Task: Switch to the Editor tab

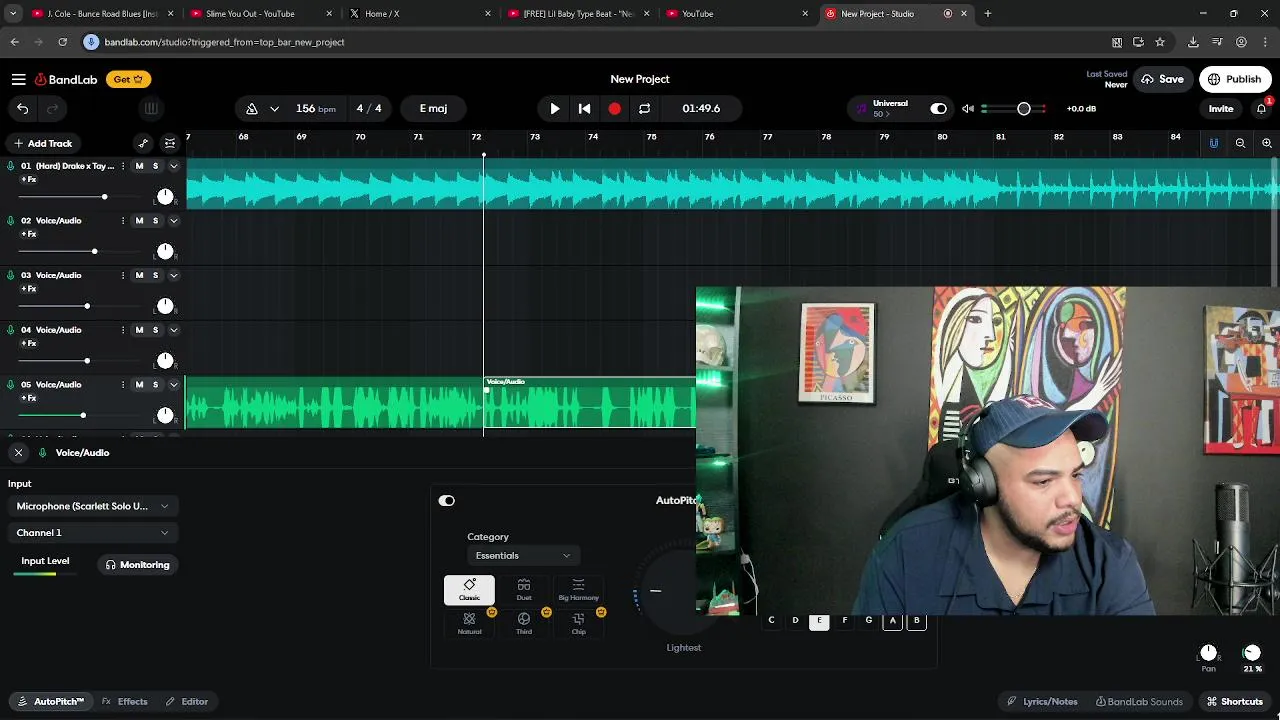Action: coord(187,702)
